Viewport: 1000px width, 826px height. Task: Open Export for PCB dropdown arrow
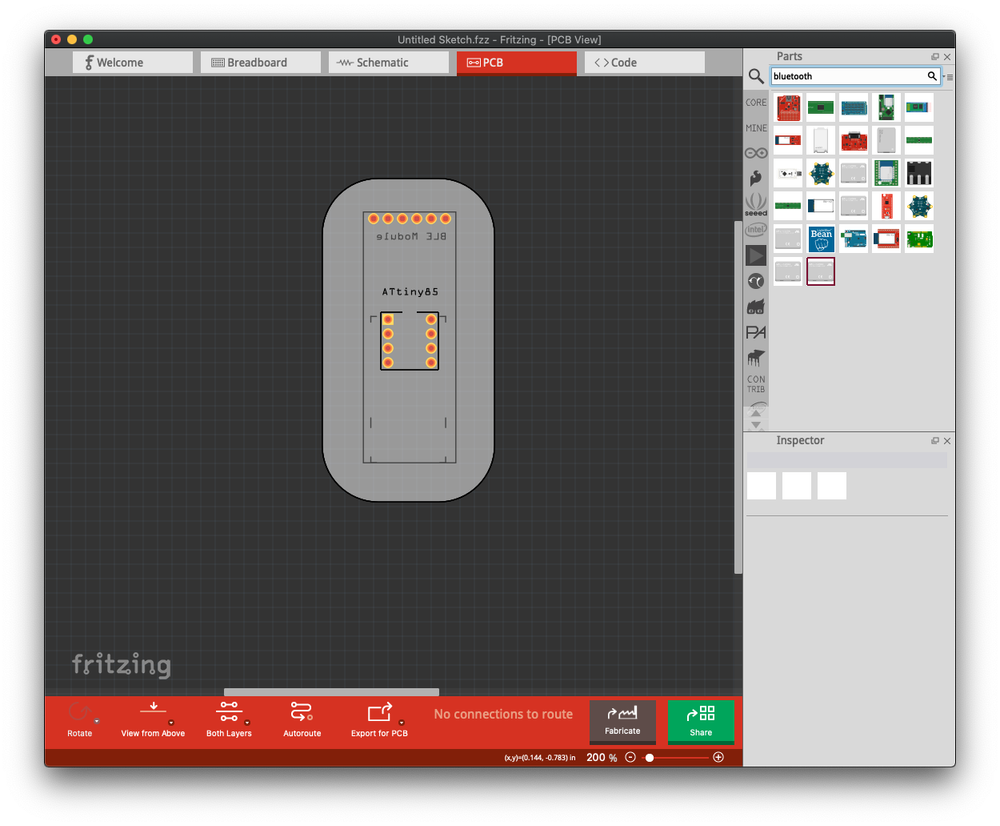tap(401, 723)
